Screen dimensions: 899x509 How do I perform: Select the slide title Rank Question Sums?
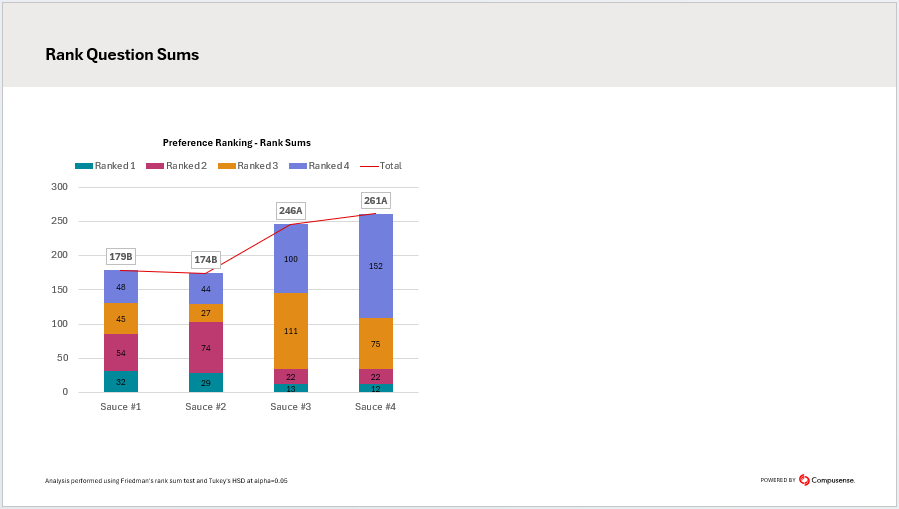[x=122, y=55]
